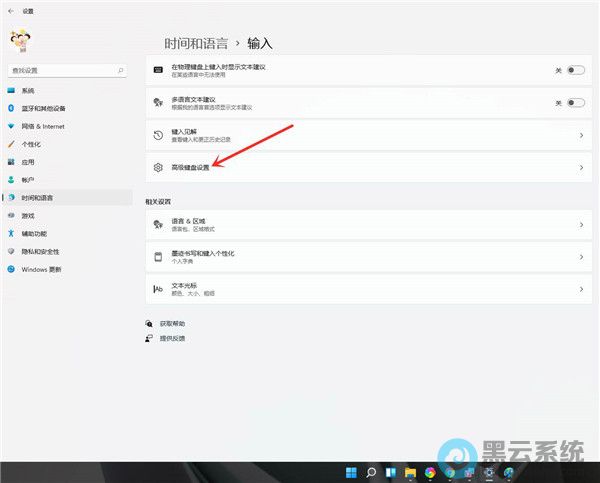Click the history clock icon for 键入见解
Viewport: 600px width, 483px height.
[x=157, y=134]
